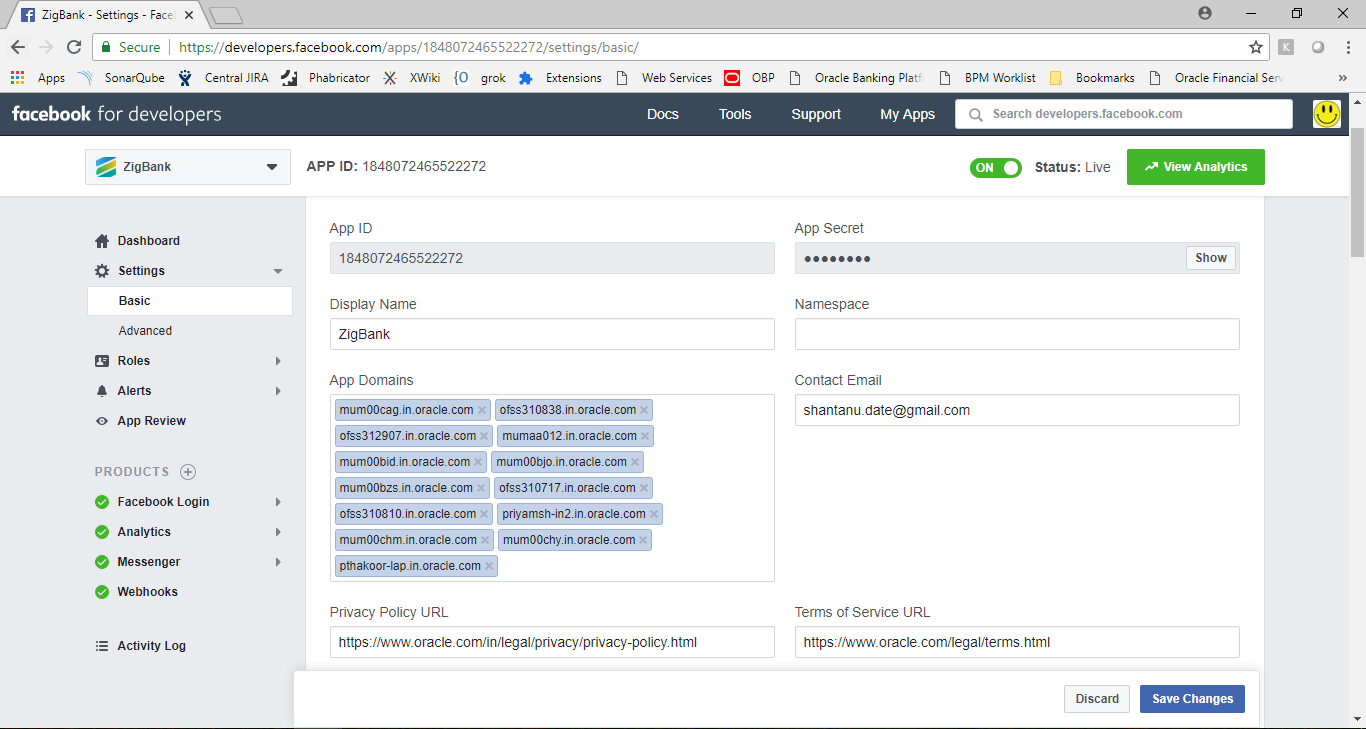The width and height of the screenshot is (1366, 729).
Task: Show more bookmarks with the chevron
Action: (1343, 78)
